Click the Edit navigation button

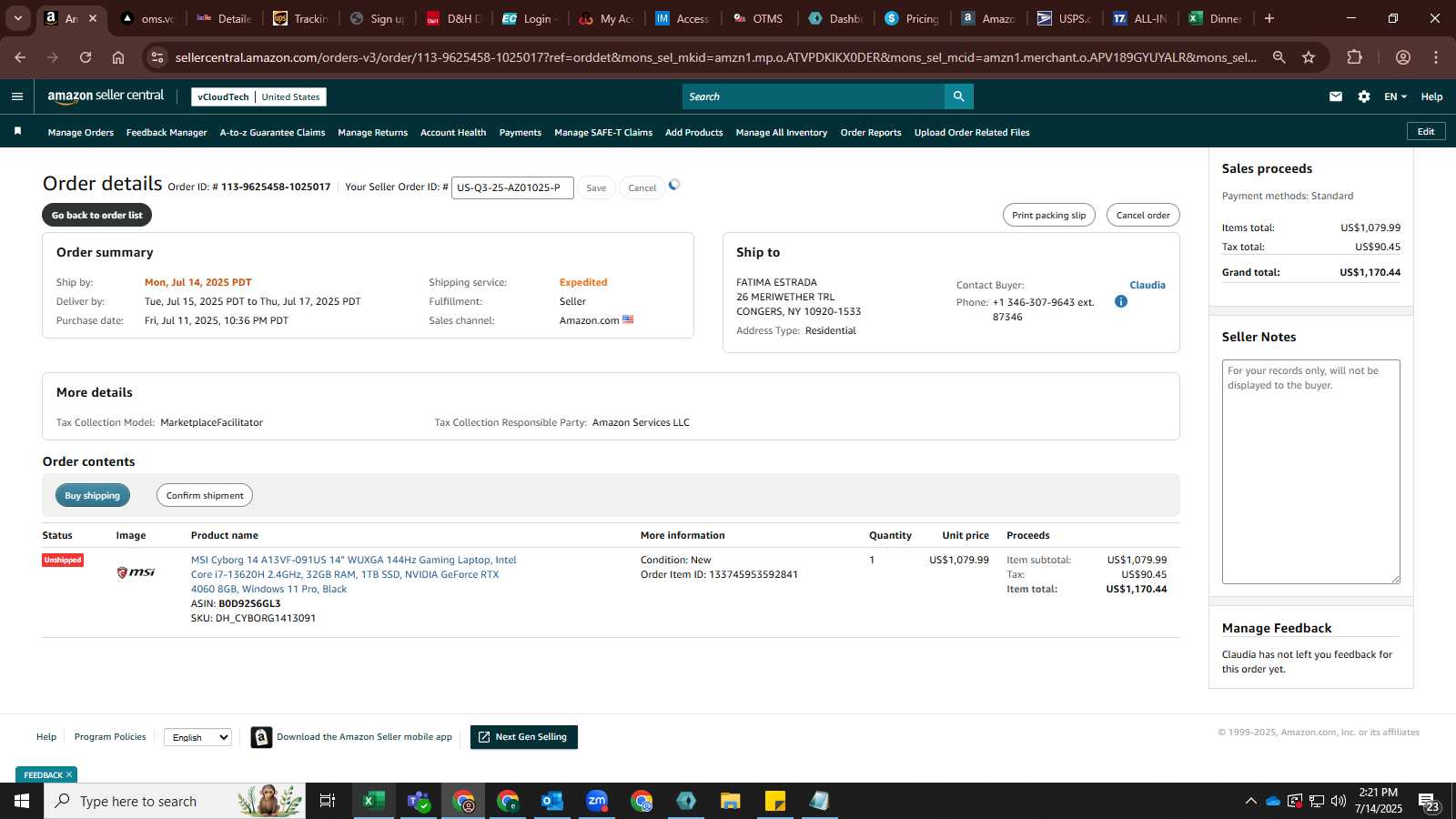[1426, 132]
